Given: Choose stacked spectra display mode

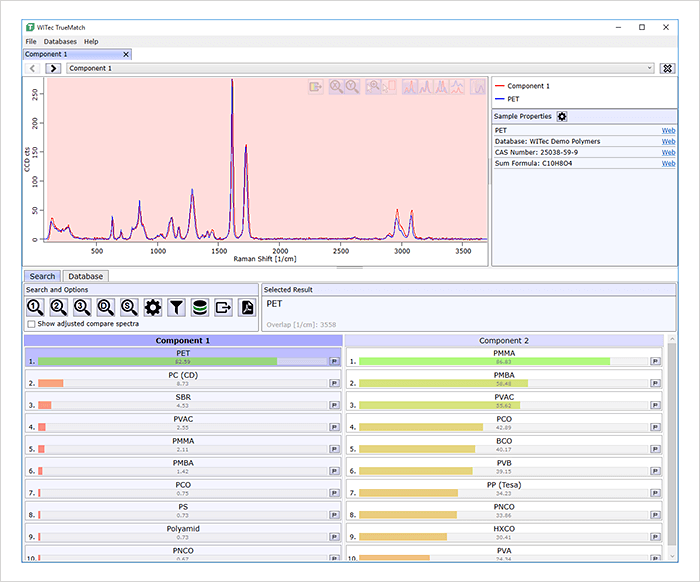Looking at the screenshot, I should (457, 87).
